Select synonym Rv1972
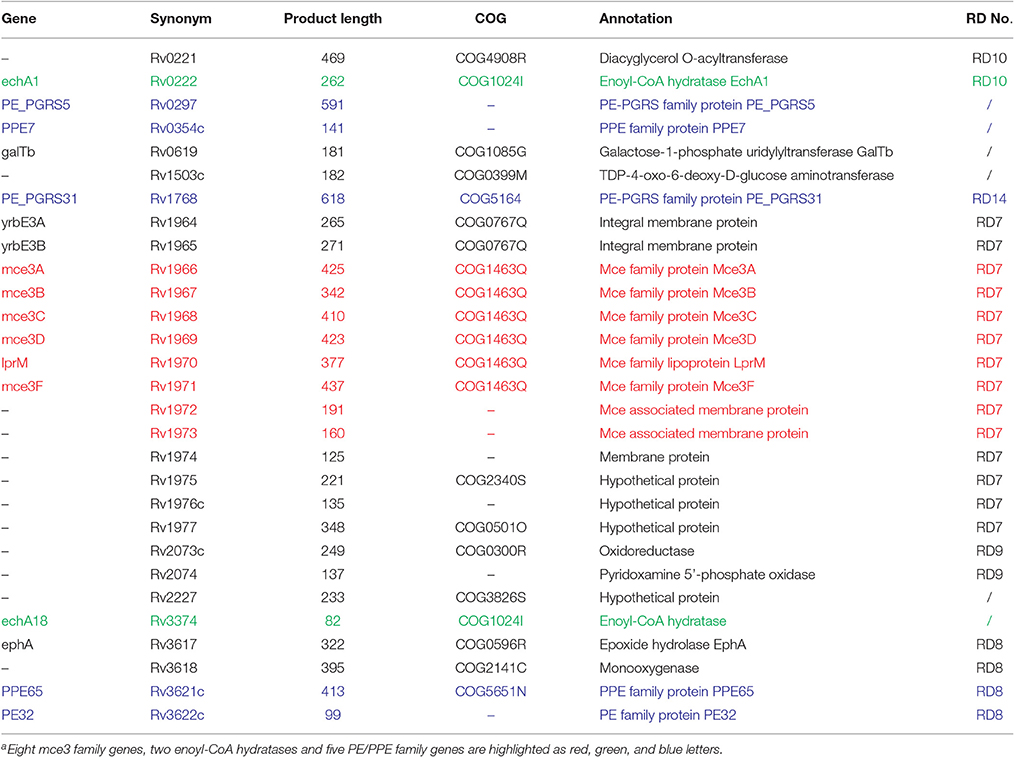 (173, 410)
